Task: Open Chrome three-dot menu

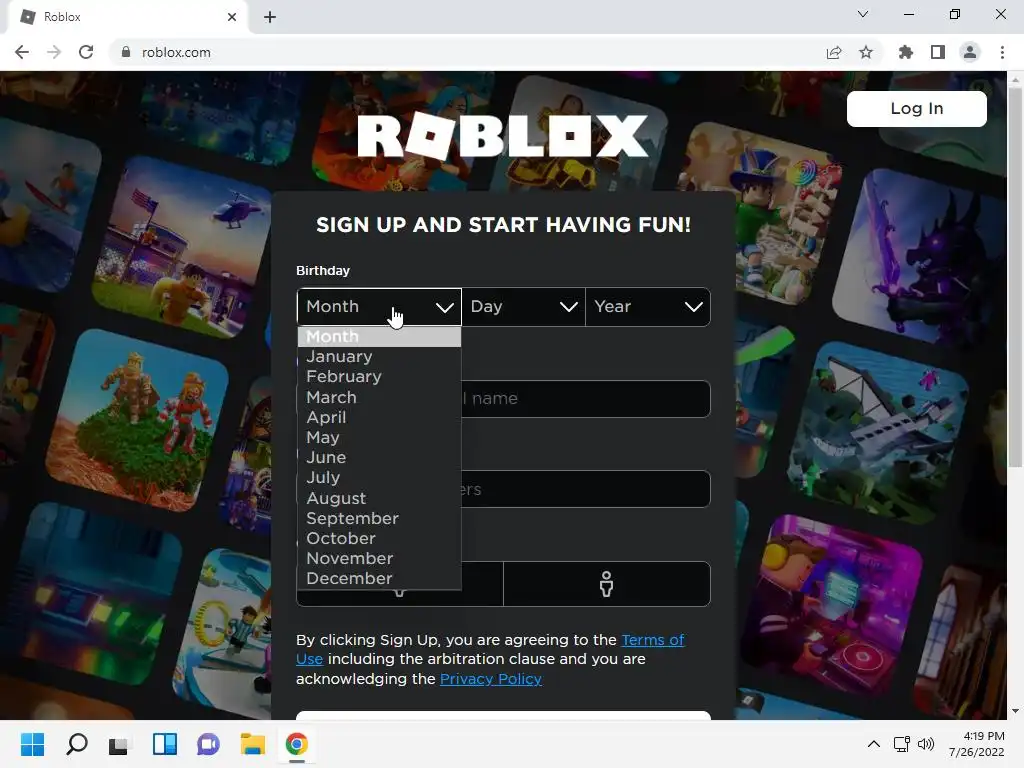Action: (1002, 52)
